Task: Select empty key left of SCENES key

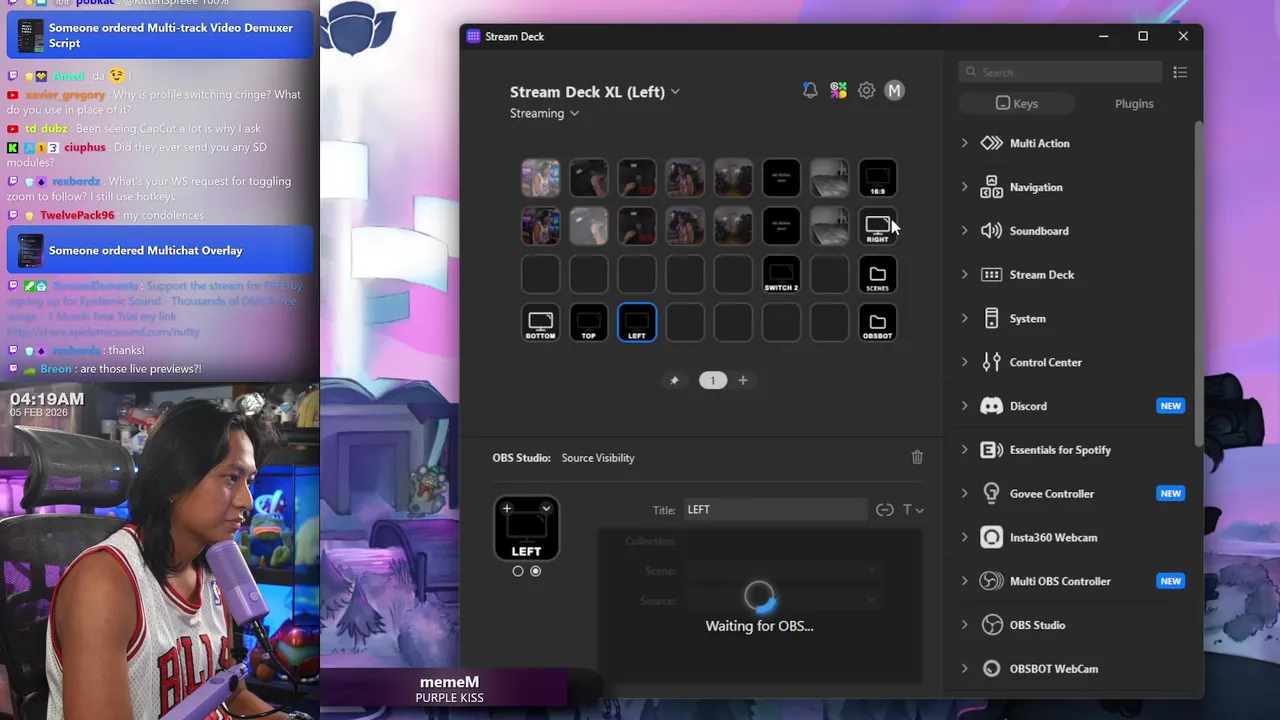Action: coord(830,274)
